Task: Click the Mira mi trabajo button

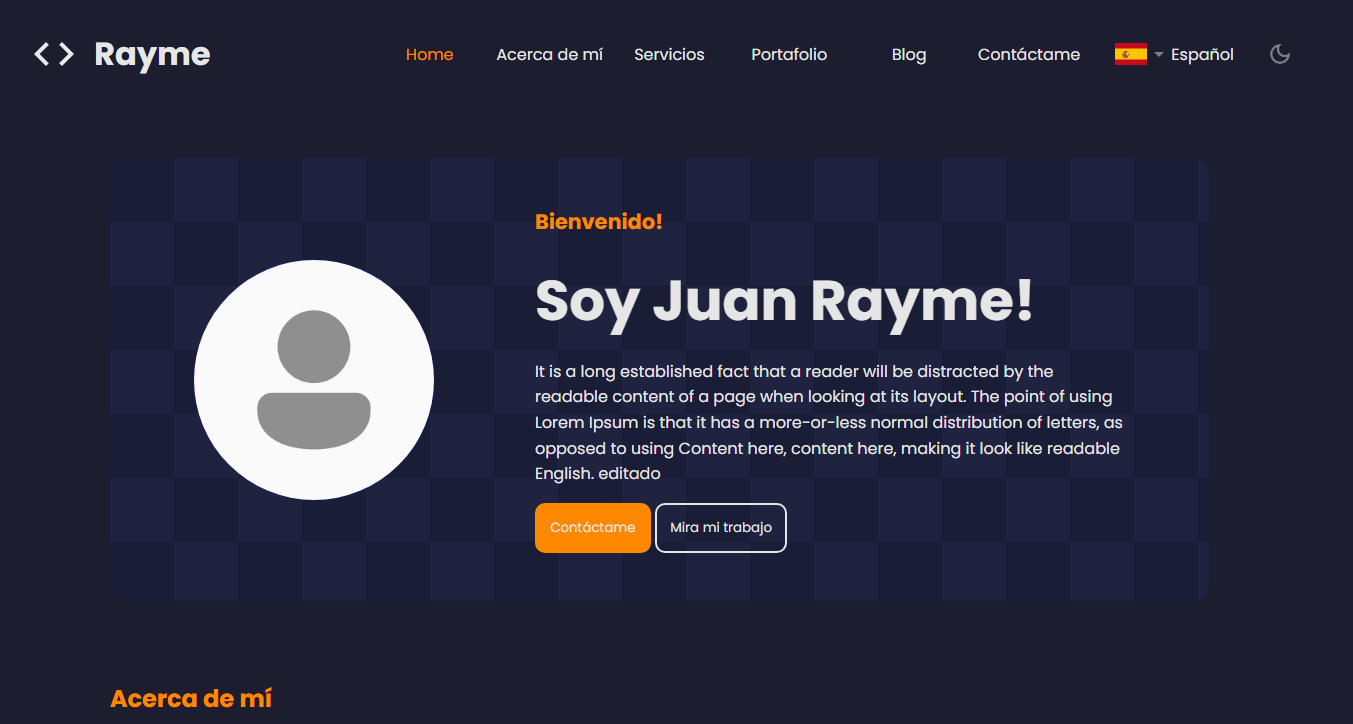Action: pyautogui.click(x=720, y=528)
